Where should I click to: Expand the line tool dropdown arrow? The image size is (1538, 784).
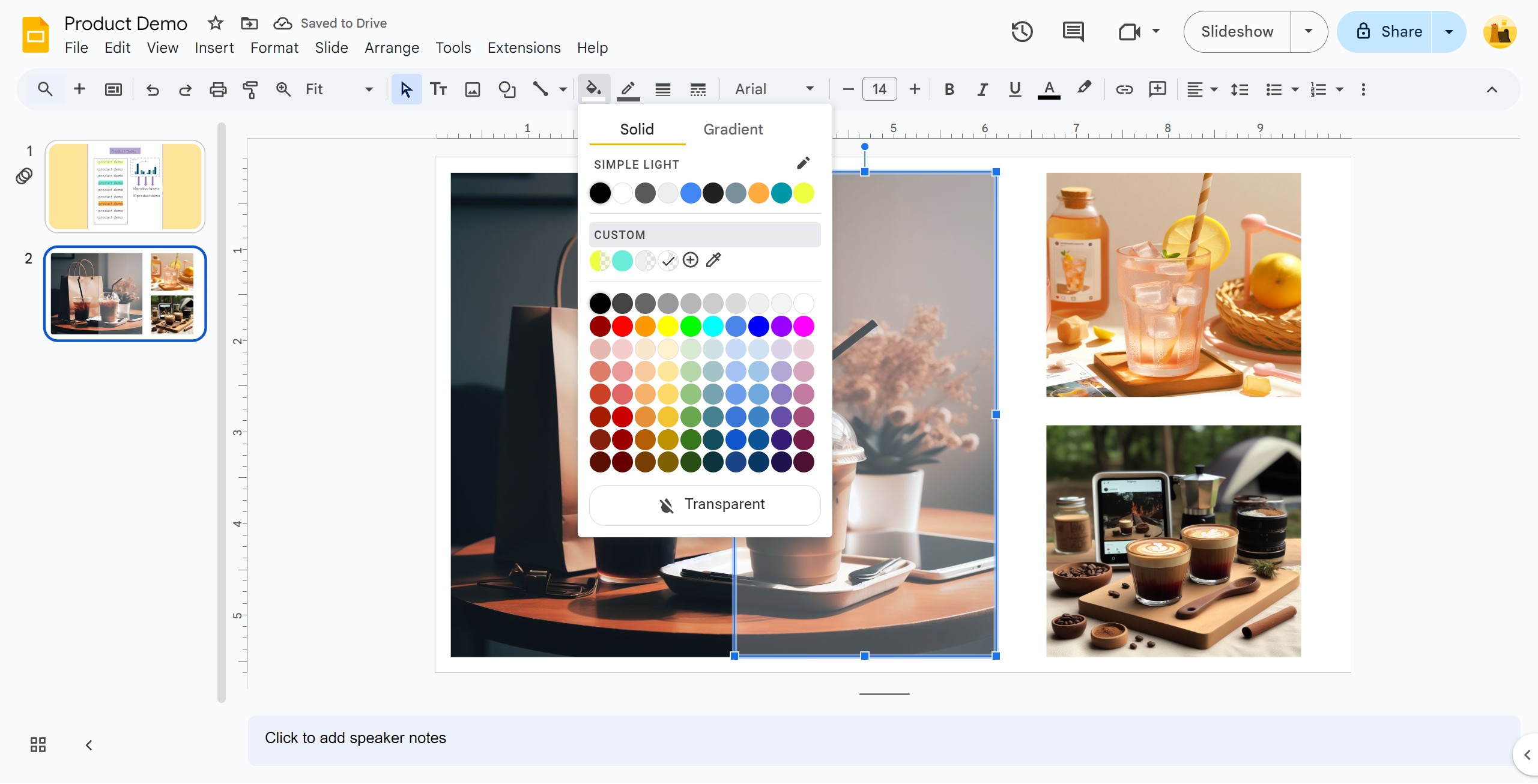563,89
